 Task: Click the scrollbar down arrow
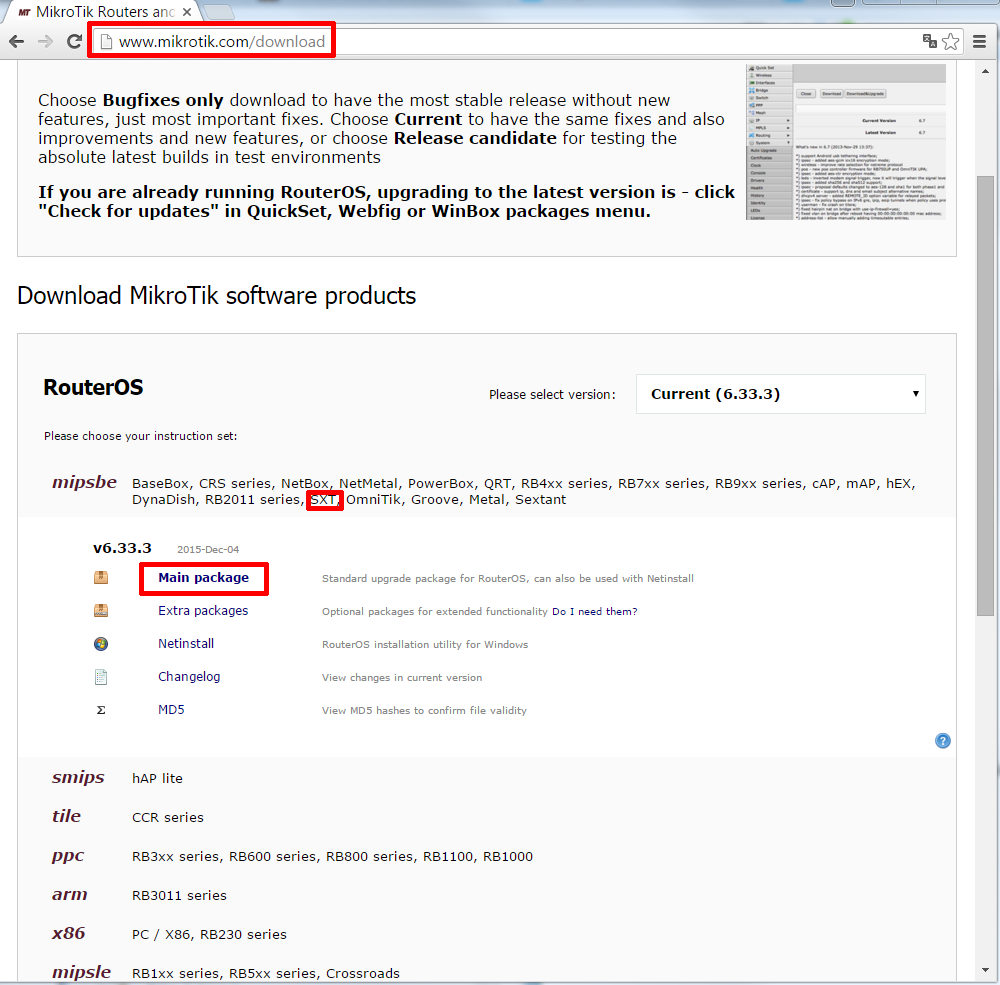pyautogui.click(x=985, y=970)
